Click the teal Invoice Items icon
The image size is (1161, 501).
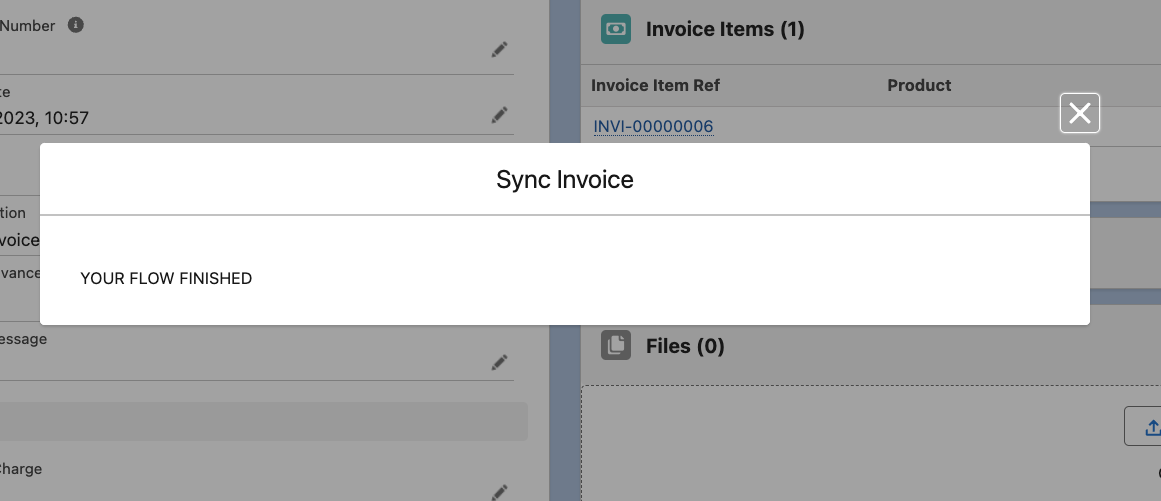616,29
